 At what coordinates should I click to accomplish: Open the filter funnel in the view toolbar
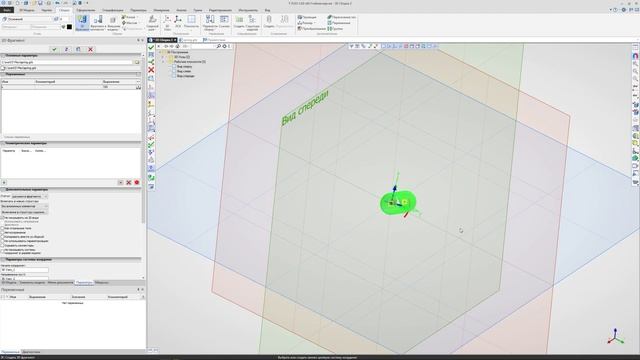[x=351, y=46]
